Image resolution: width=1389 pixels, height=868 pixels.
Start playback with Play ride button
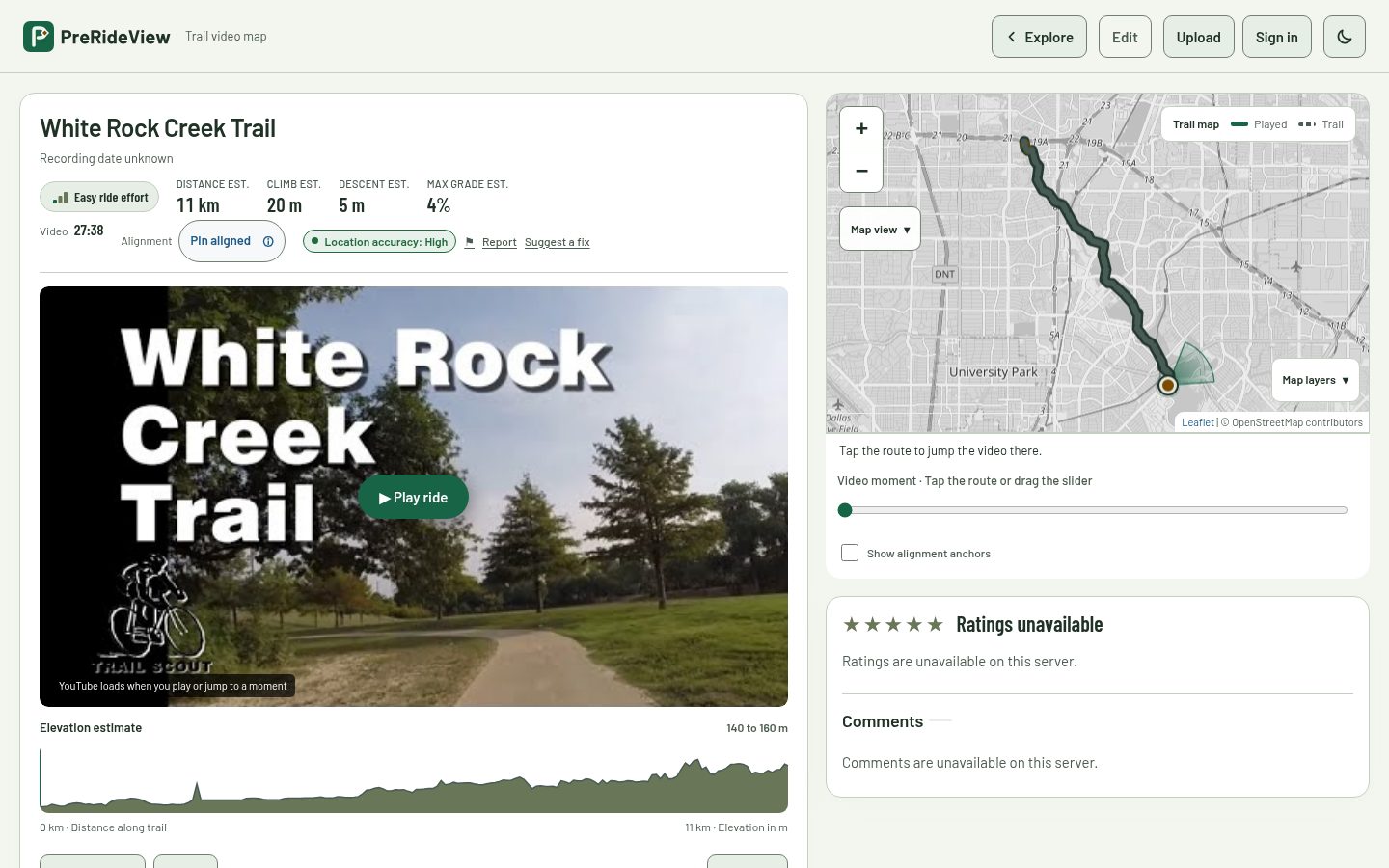[x=413, y=498]
